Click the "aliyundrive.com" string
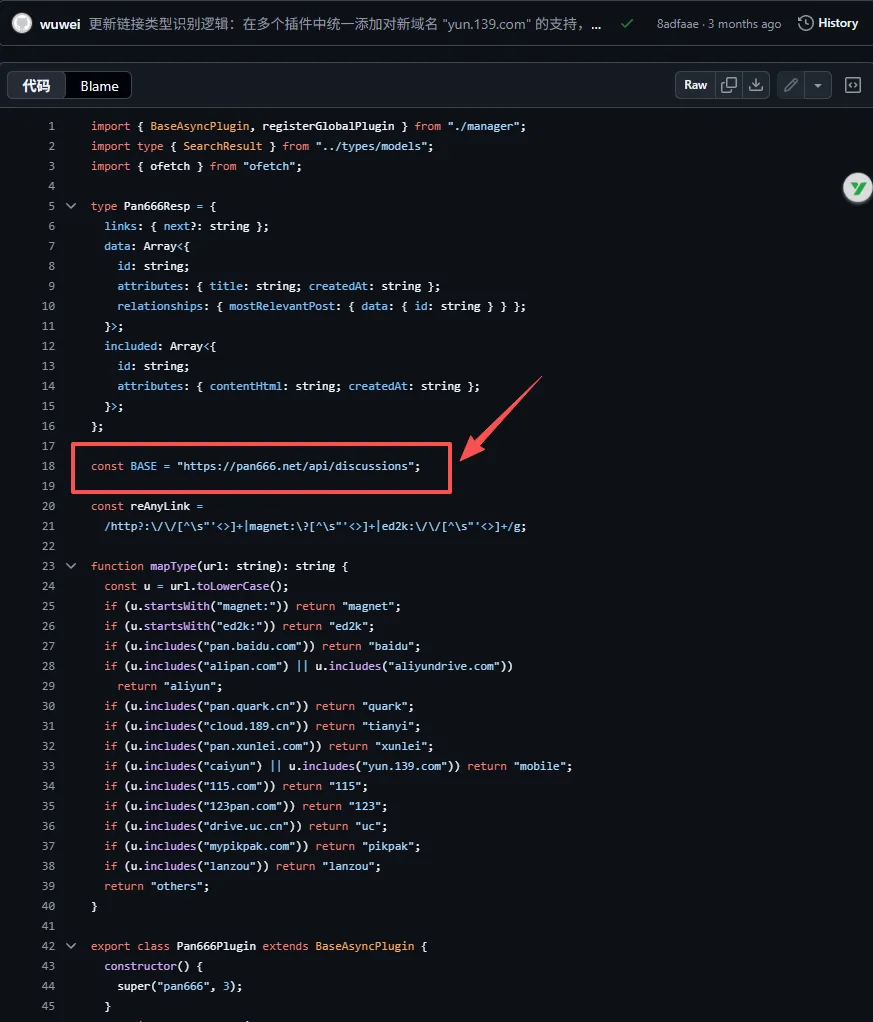 pos(444,666)
